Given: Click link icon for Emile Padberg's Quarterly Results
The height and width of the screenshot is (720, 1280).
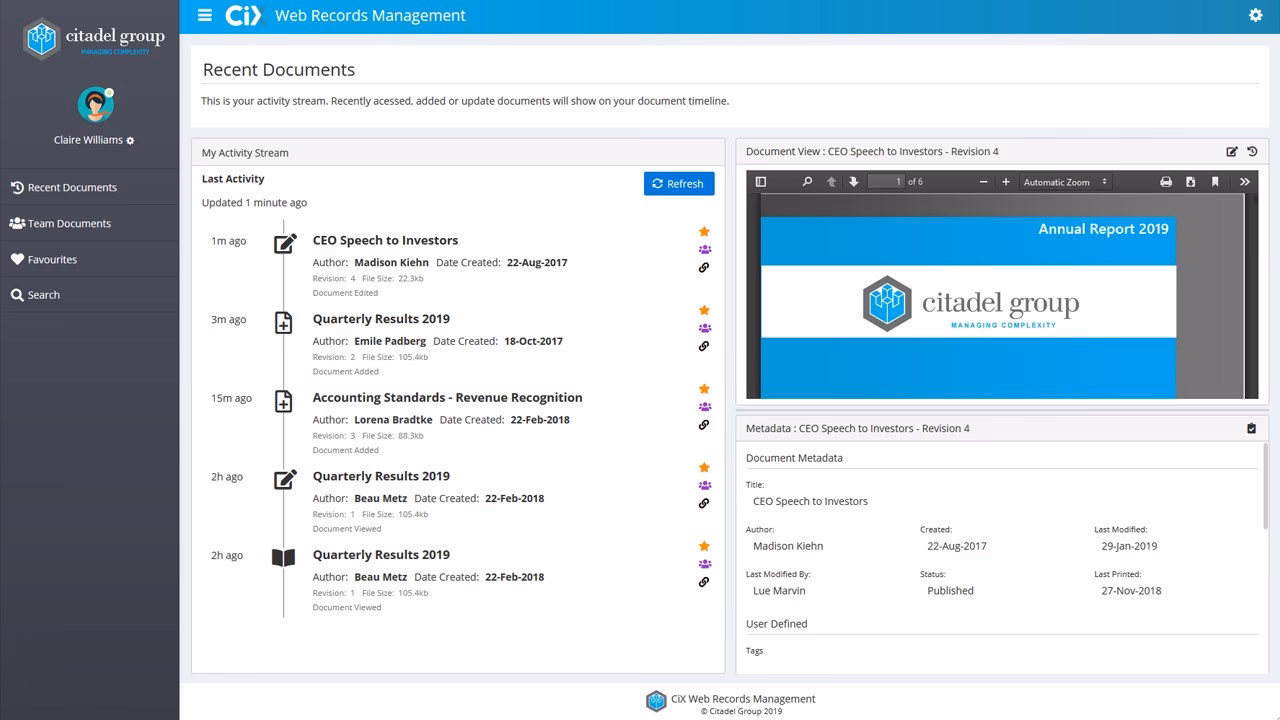Looking at the screenshot, I should click(704, 346).
